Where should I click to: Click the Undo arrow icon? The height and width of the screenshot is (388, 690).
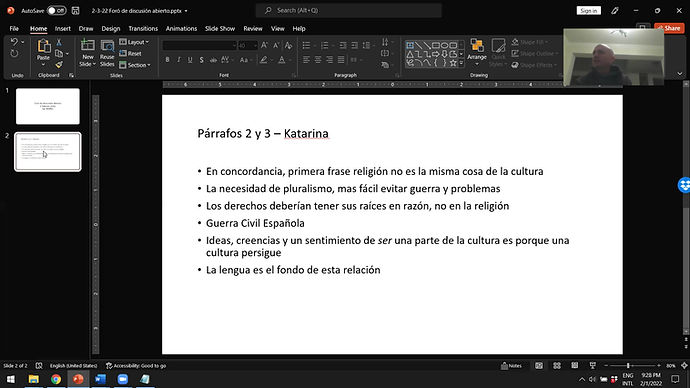[x=15, y=42]
